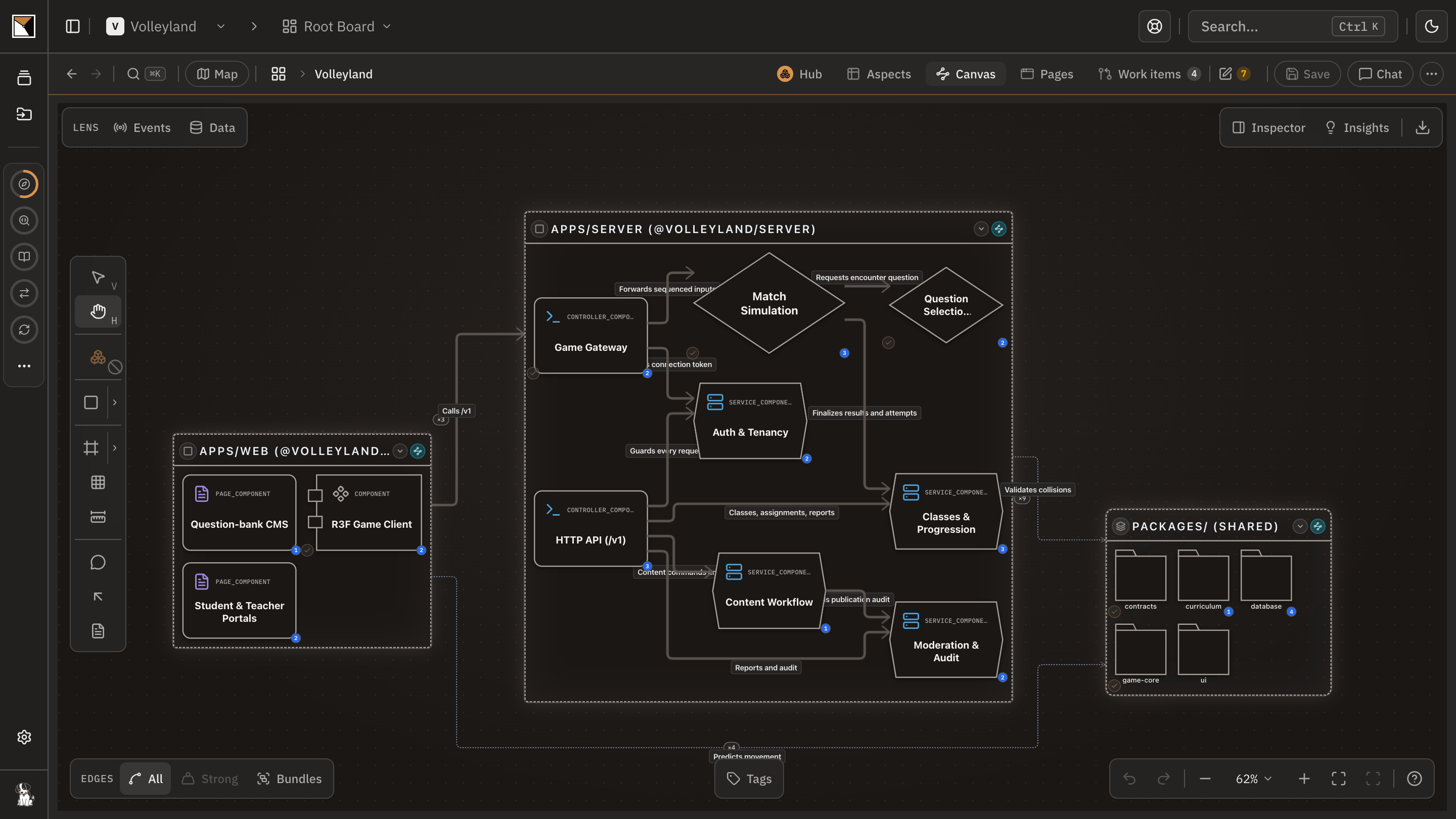1456x819 pixels.
Task: Click Volleyland breadcrumb link
Action: click(344, 74)
